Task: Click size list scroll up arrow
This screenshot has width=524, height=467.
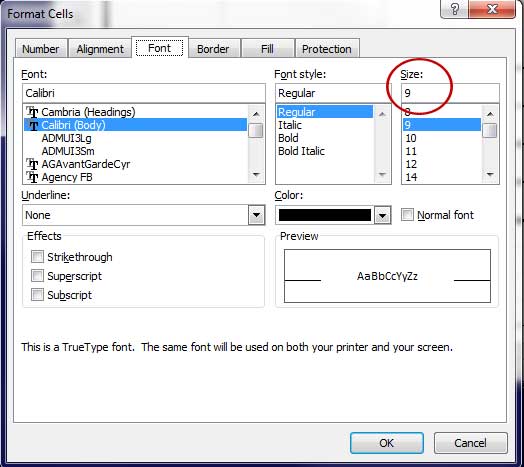Action: (490, 114)
